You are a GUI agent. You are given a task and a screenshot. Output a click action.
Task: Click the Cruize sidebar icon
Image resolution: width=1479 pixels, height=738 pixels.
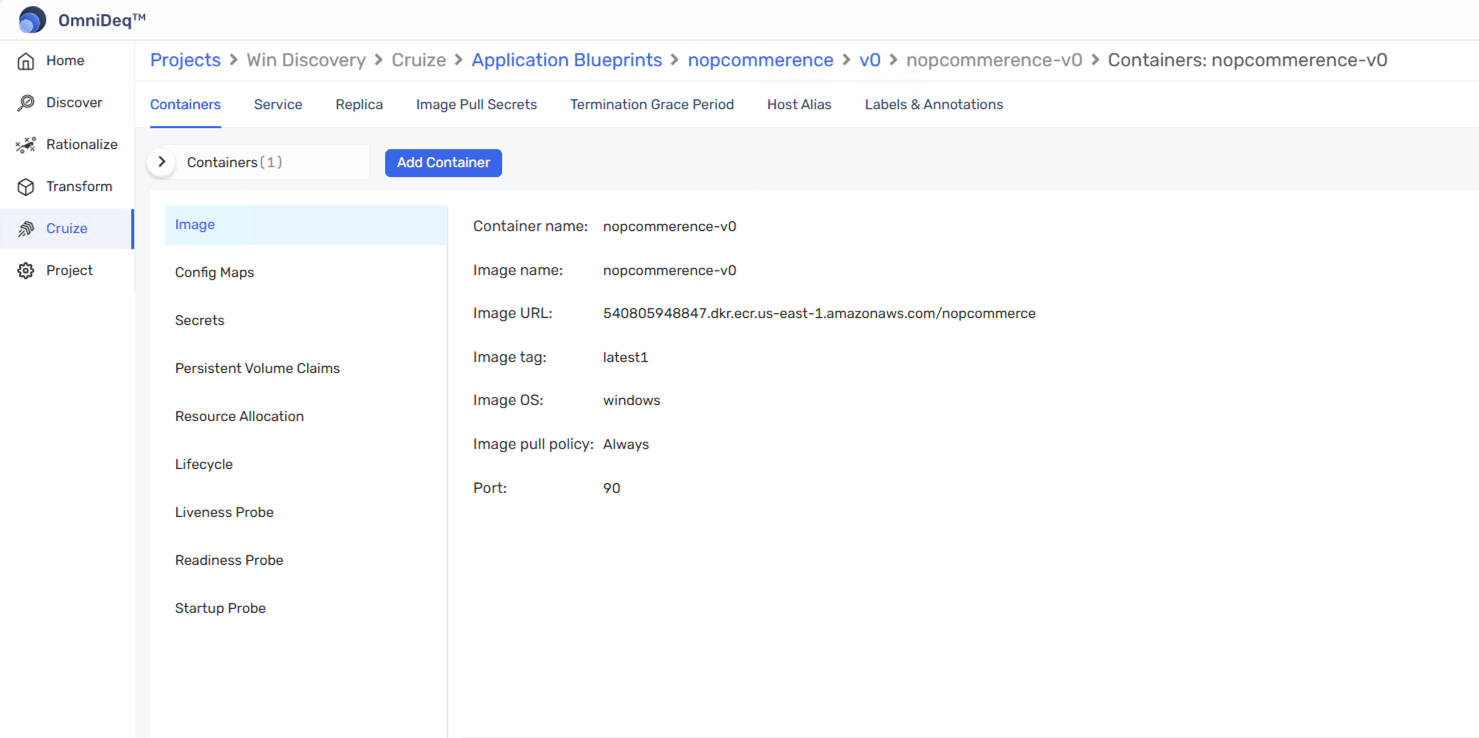click(25, 228)
